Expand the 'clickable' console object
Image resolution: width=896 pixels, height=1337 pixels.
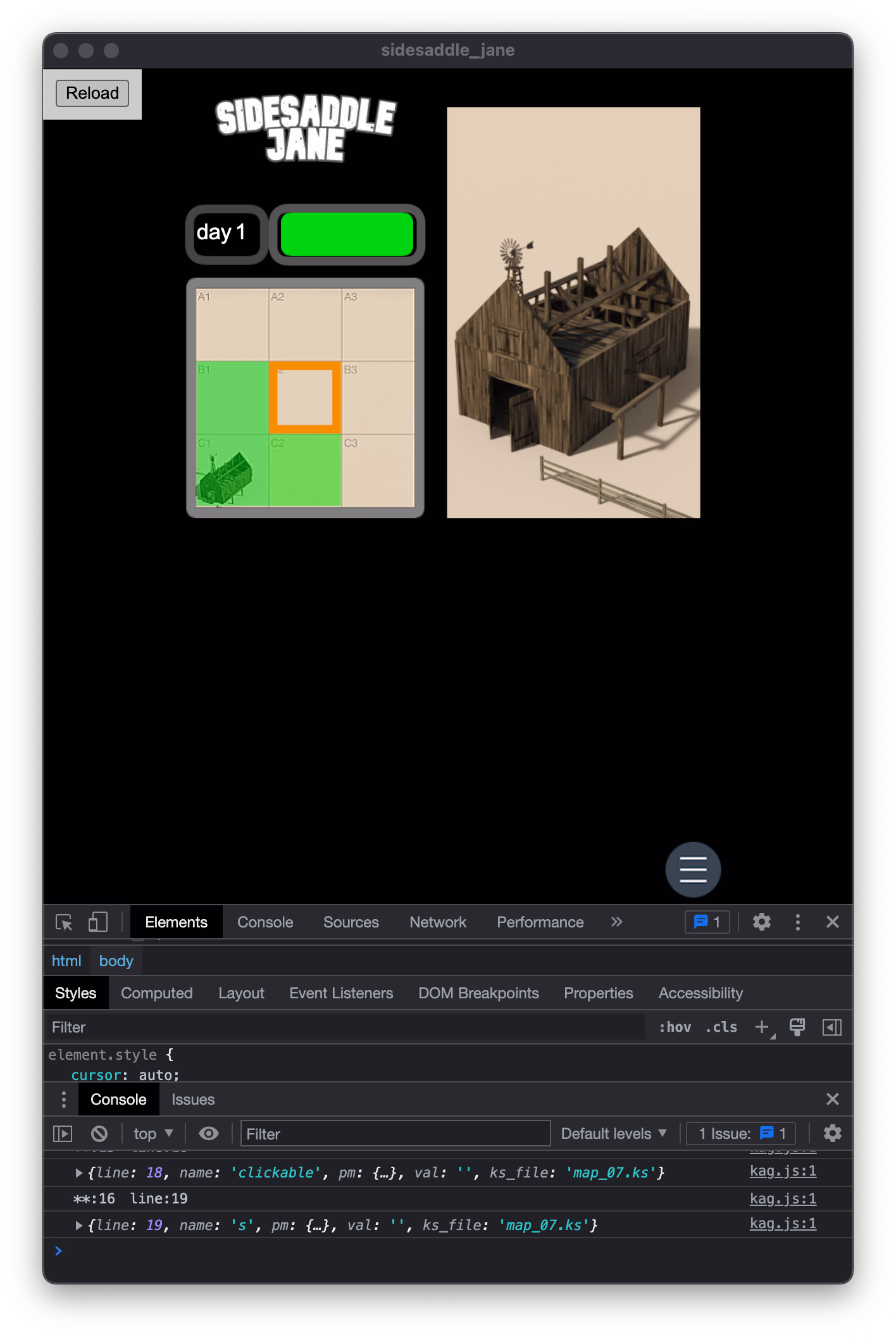pos(79,1173)
